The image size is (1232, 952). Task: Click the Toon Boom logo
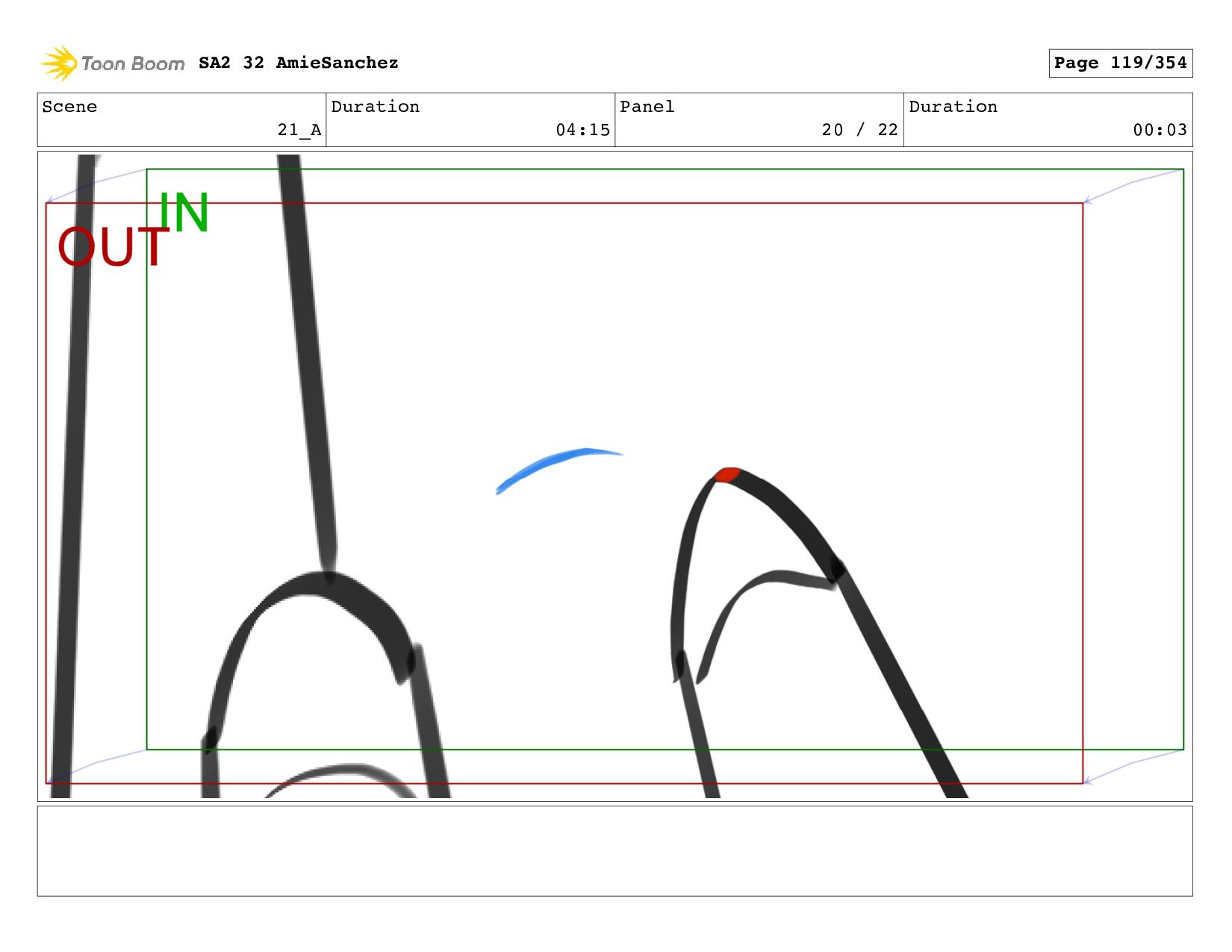pyautogui.click(x=112, y=63)
